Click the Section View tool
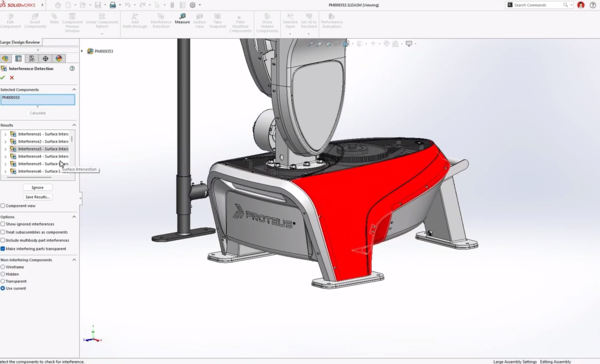The image size is (600, 364). coord(199,21)
